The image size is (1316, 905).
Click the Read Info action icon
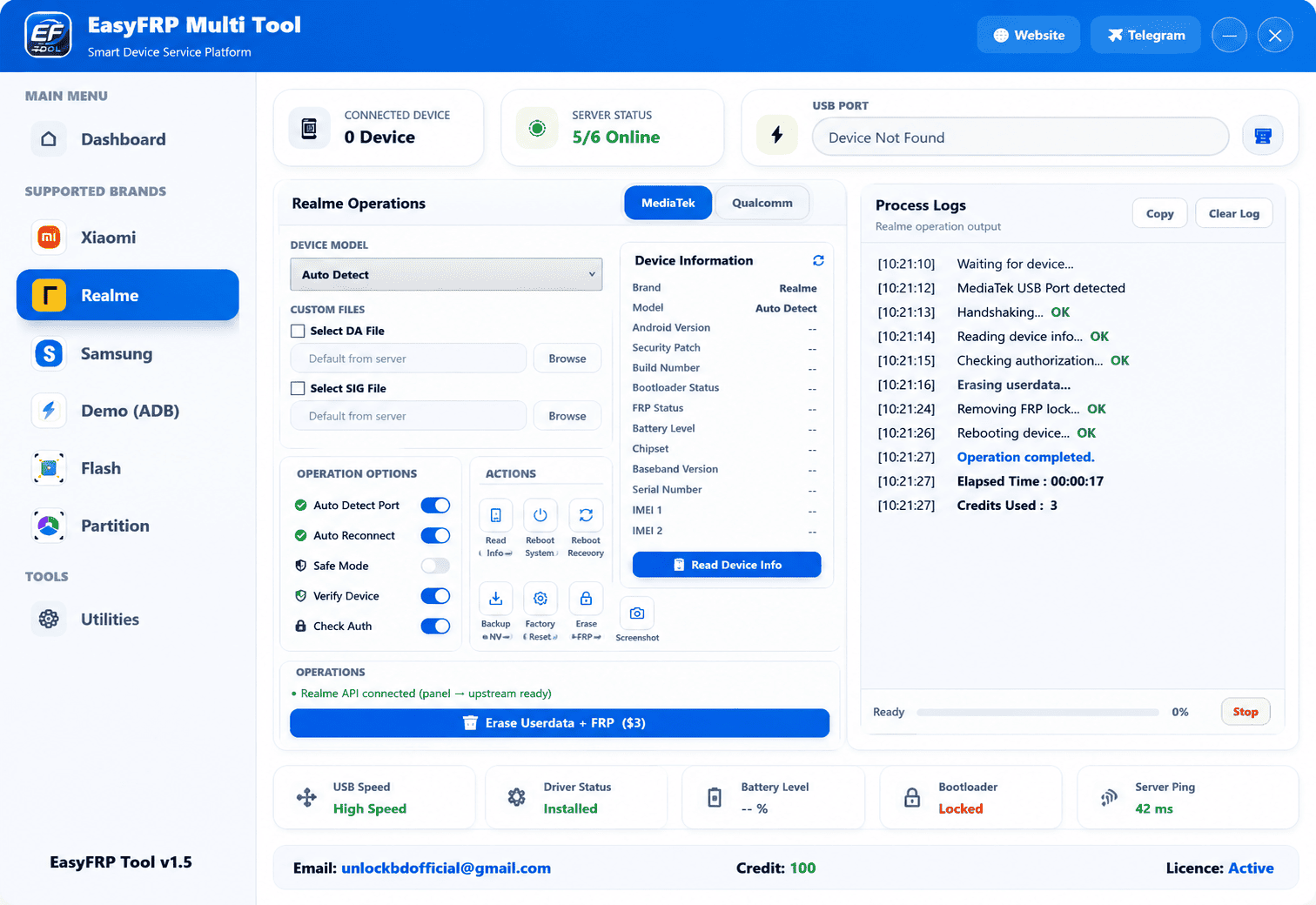[495, 515]
